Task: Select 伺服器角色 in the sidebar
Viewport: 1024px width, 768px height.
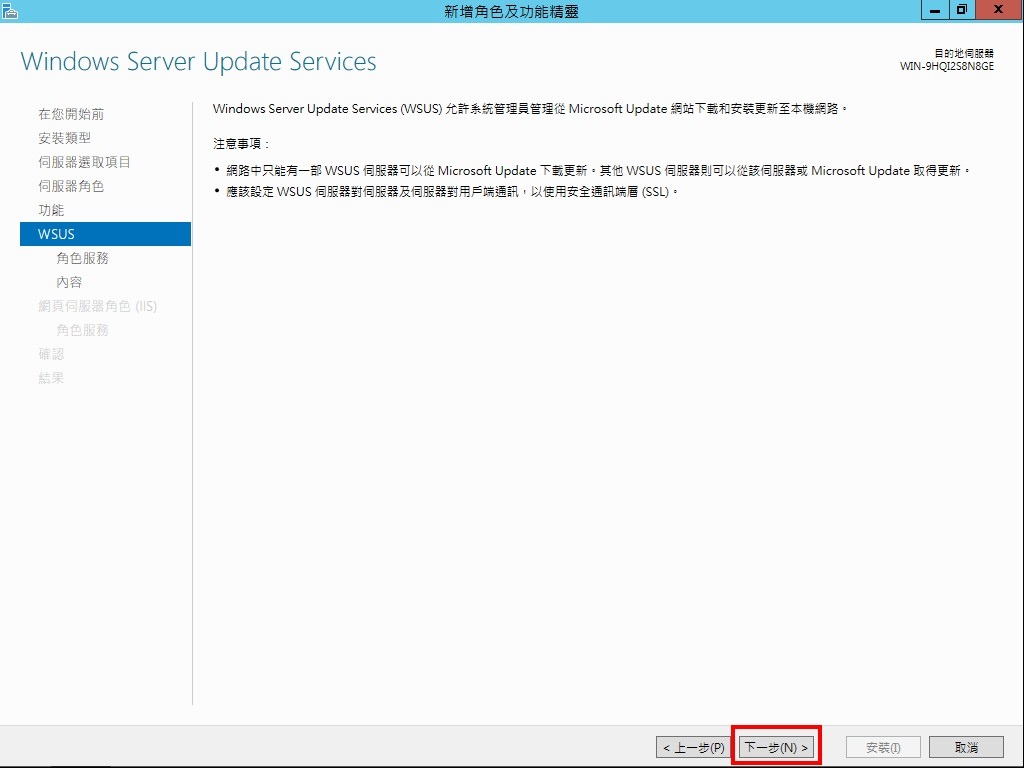Action: [71, 186]
